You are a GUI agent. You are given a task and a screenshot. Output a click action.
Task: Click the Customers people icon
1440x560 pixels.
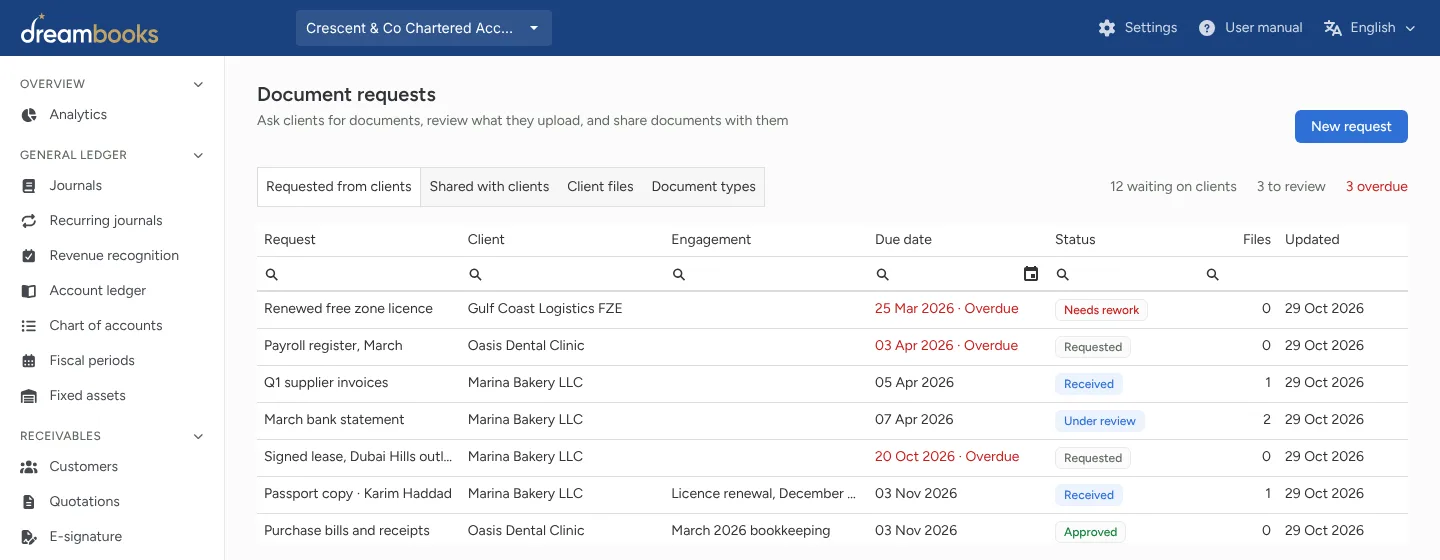[x=29, y=467]
